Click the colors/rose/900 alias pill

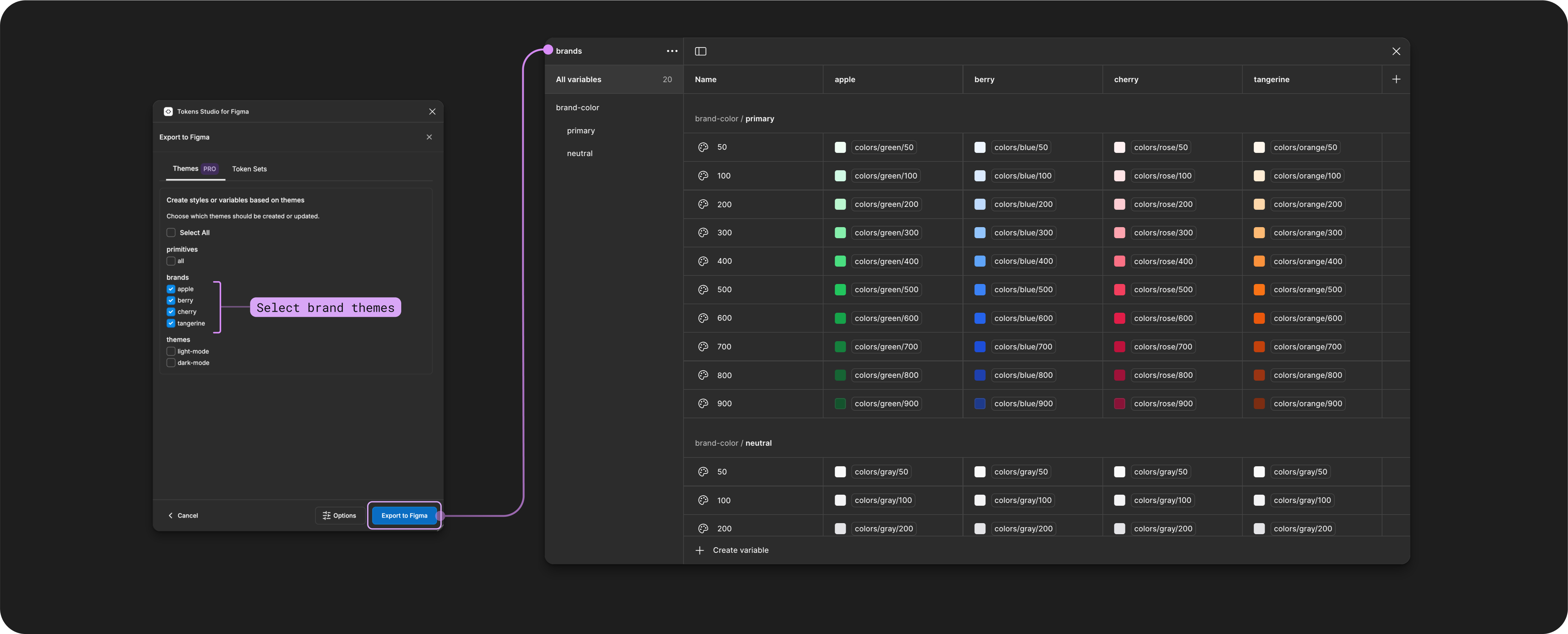pos(1163,403)
